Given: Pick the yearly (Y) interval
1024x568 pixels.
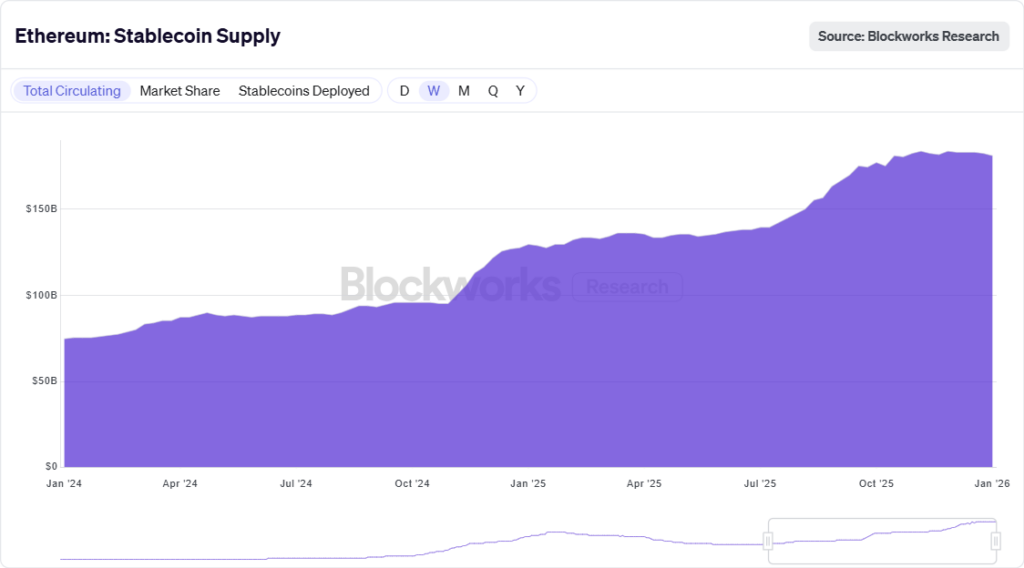Looking at the screenshot, I should [x=520, y=91].
